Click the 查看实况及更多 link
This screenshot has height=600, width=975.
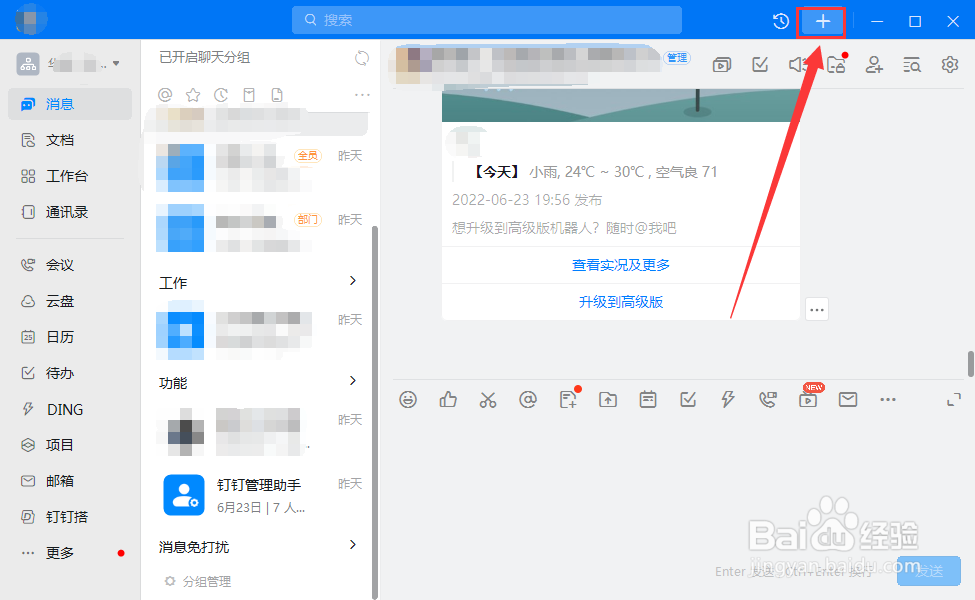coord(620,263)
